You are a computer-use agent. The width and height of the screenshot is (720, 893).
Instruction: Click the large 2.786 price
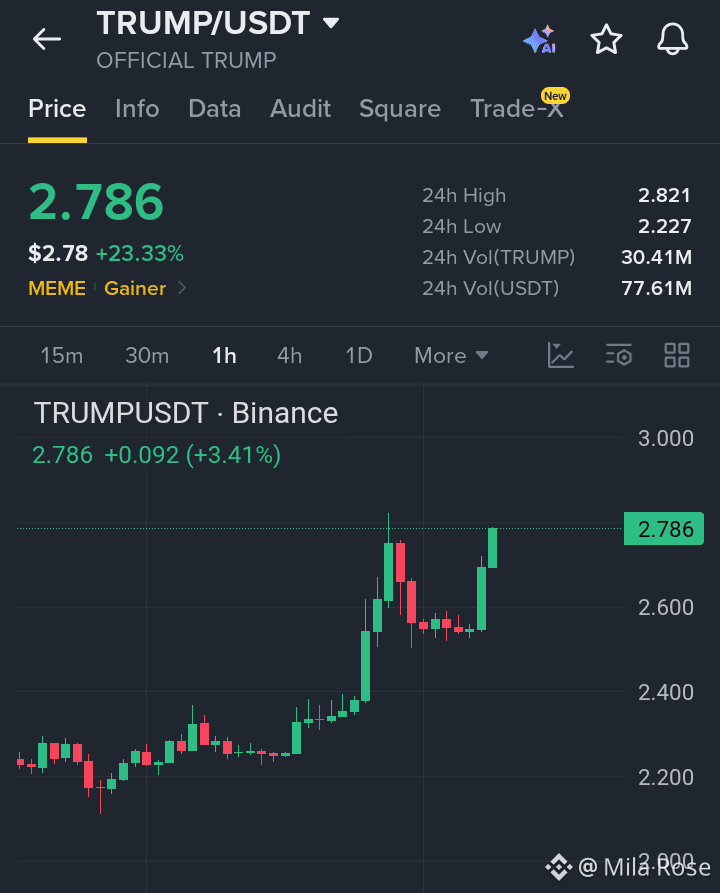[96, 202]
